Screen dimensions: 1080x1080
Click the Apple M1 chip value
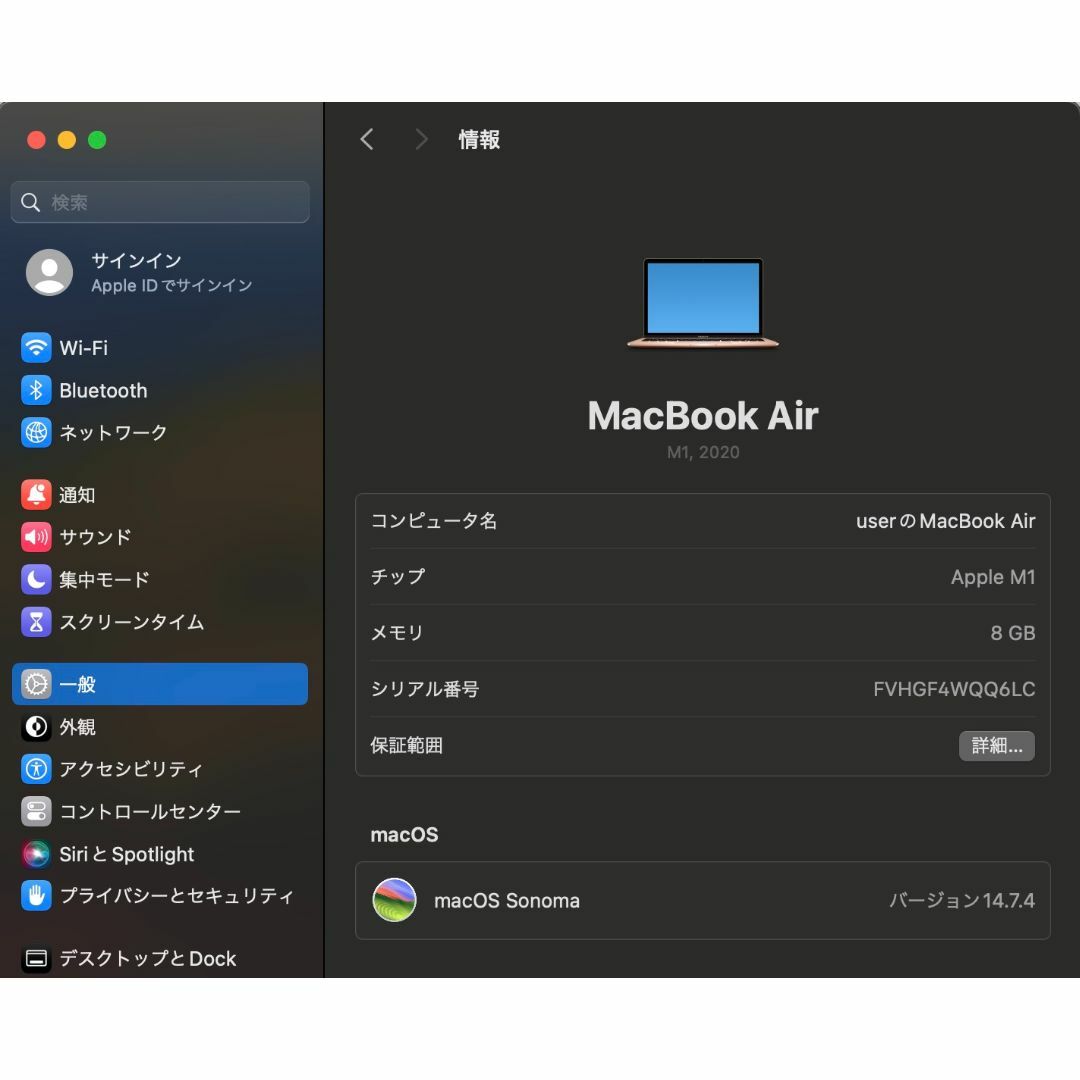point(993,577)
